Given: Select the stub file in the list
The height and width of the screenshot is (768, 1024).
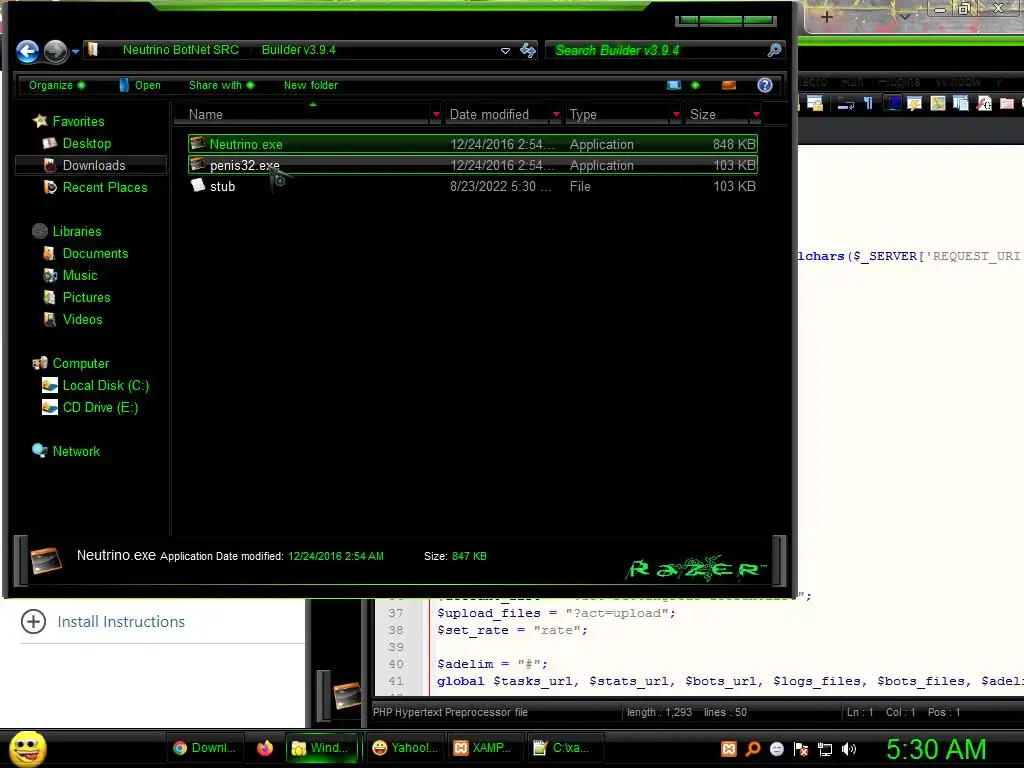Looking at the screenshot, I should (x=473, y=186).
